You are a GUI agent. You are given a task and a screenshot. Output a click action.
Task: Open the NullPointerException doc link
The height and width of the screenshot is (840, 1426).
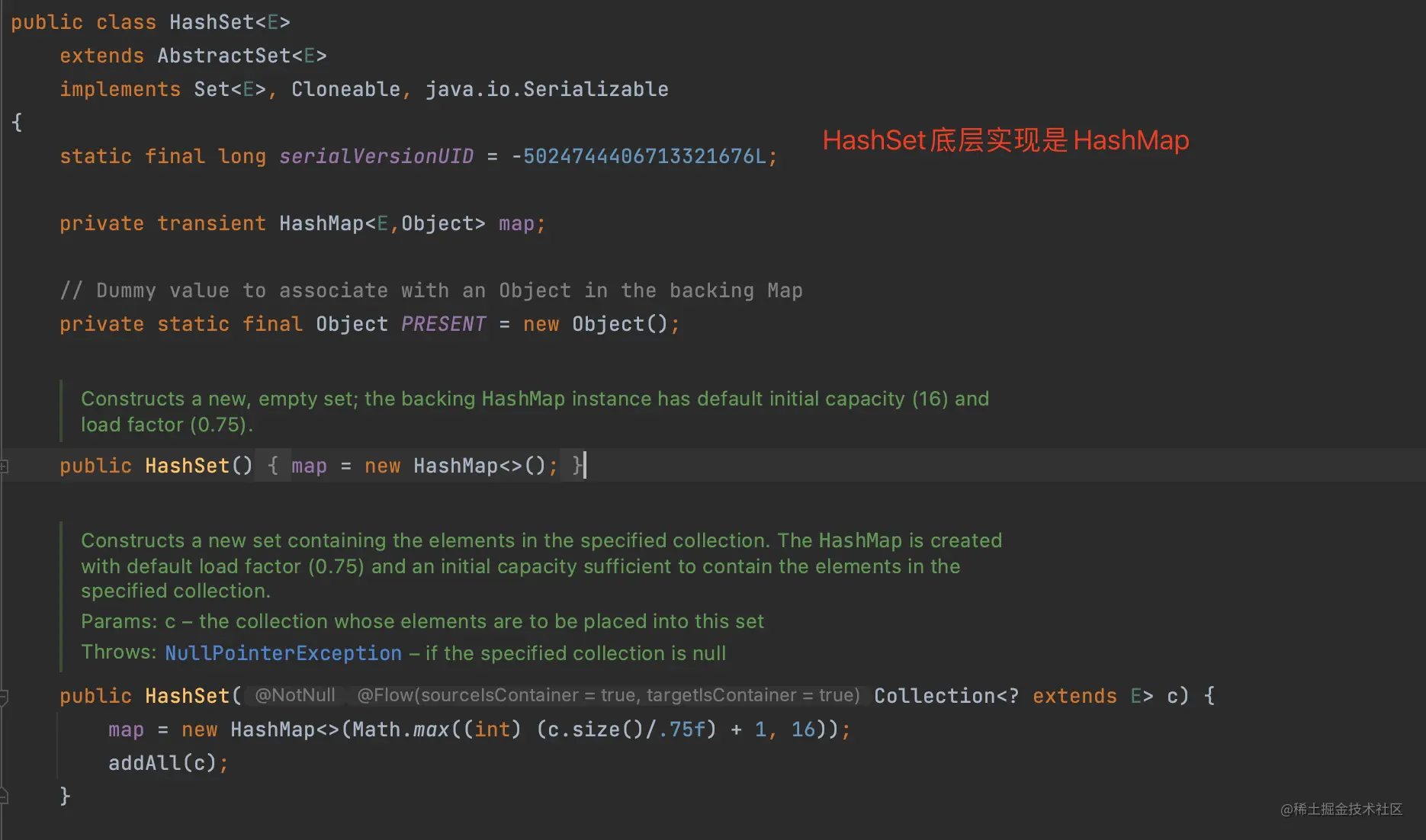point(283,653)
